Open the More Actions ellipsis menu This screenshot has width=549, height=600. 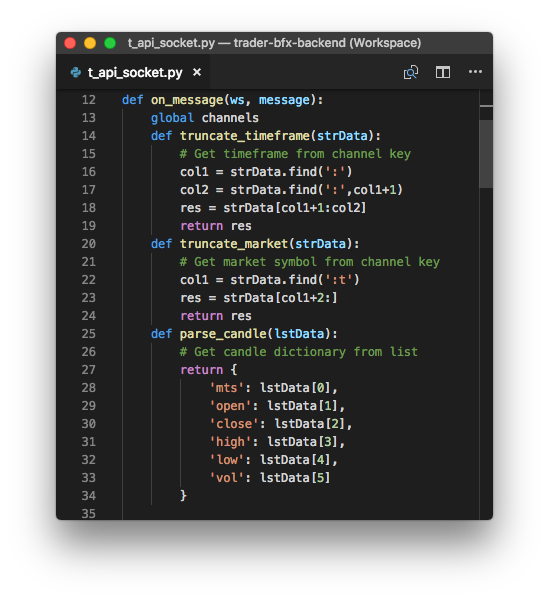[x=475, y=72]
